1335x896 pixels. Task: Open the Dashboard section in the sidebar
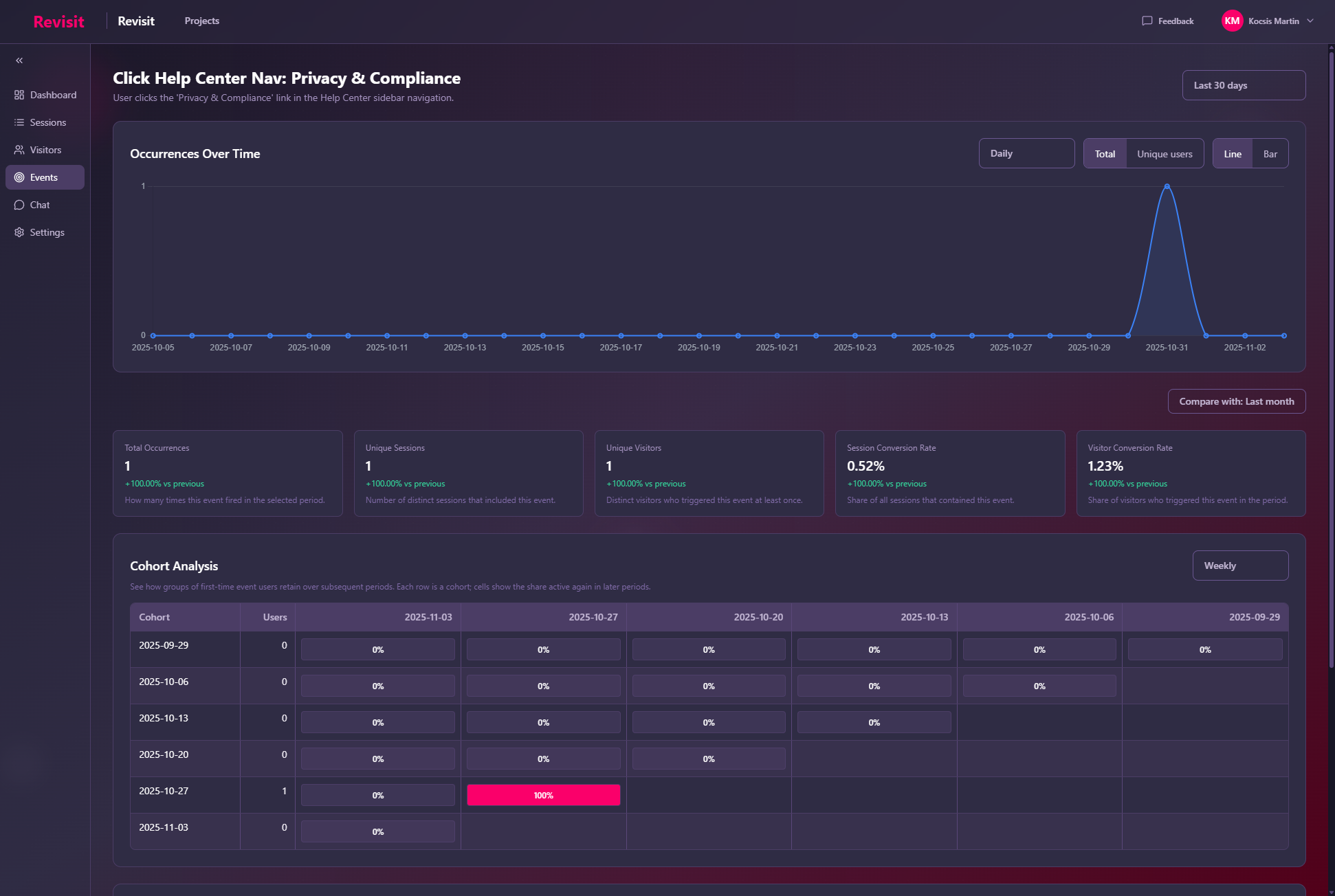tap(53, 95)
